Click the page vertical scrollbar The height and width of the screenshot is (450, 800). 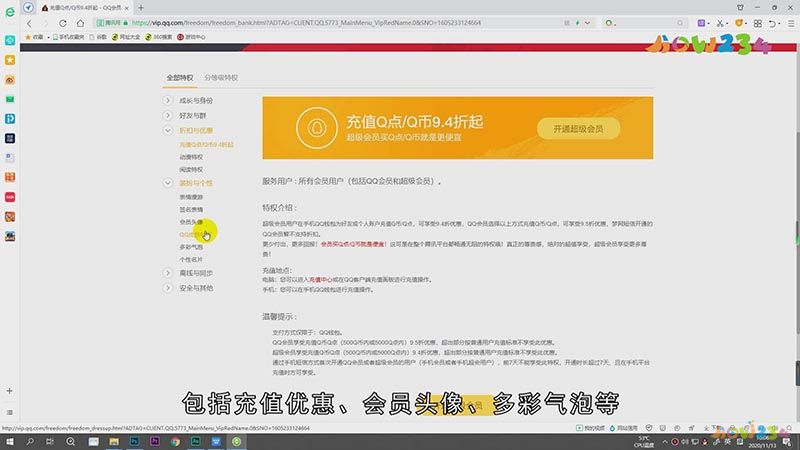pos(797,234)
